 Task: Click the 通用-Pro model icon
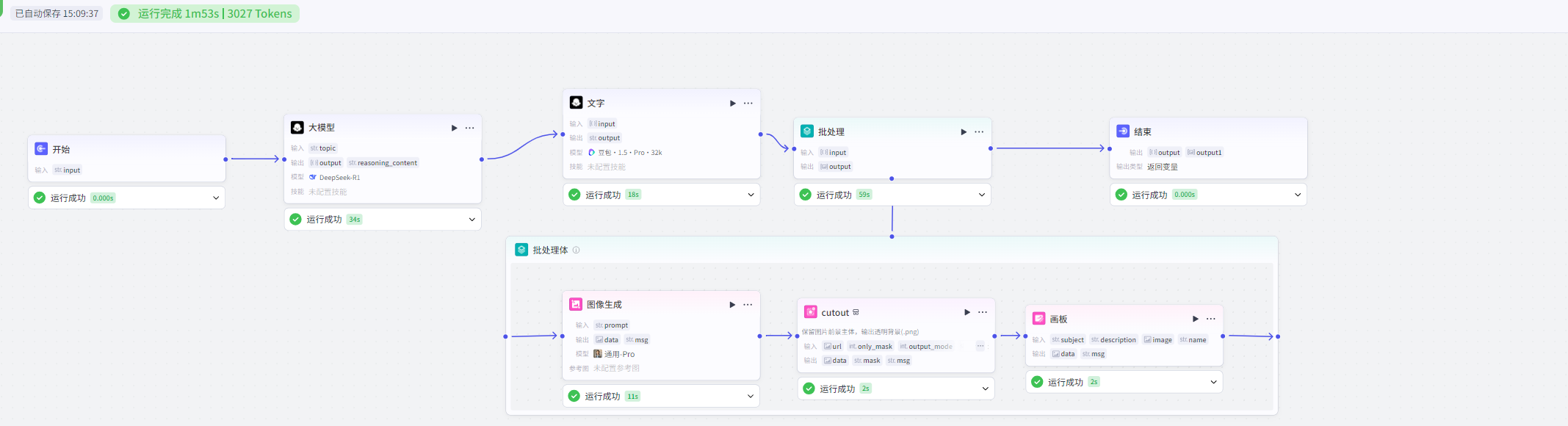tap(598, 353)
